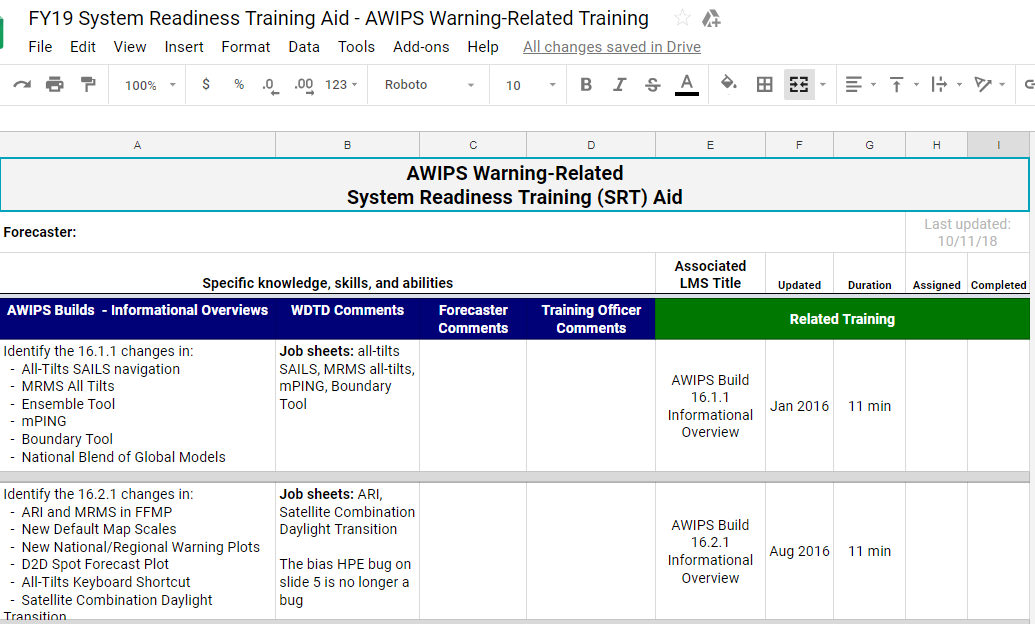Format selection as percent

click(239, 85)
